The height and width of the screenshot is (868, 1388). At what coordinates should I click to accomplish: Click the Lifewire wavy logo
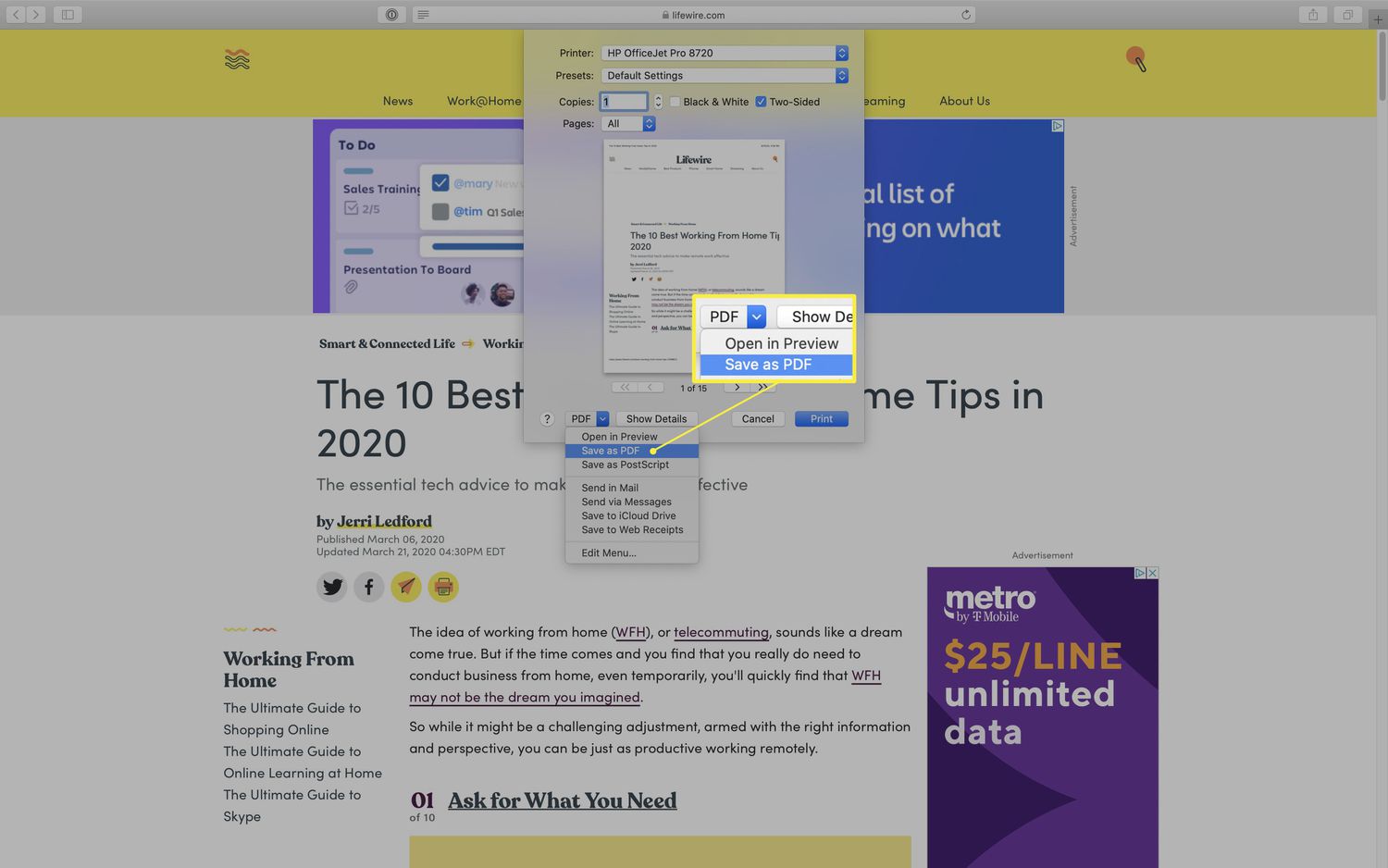237,59
